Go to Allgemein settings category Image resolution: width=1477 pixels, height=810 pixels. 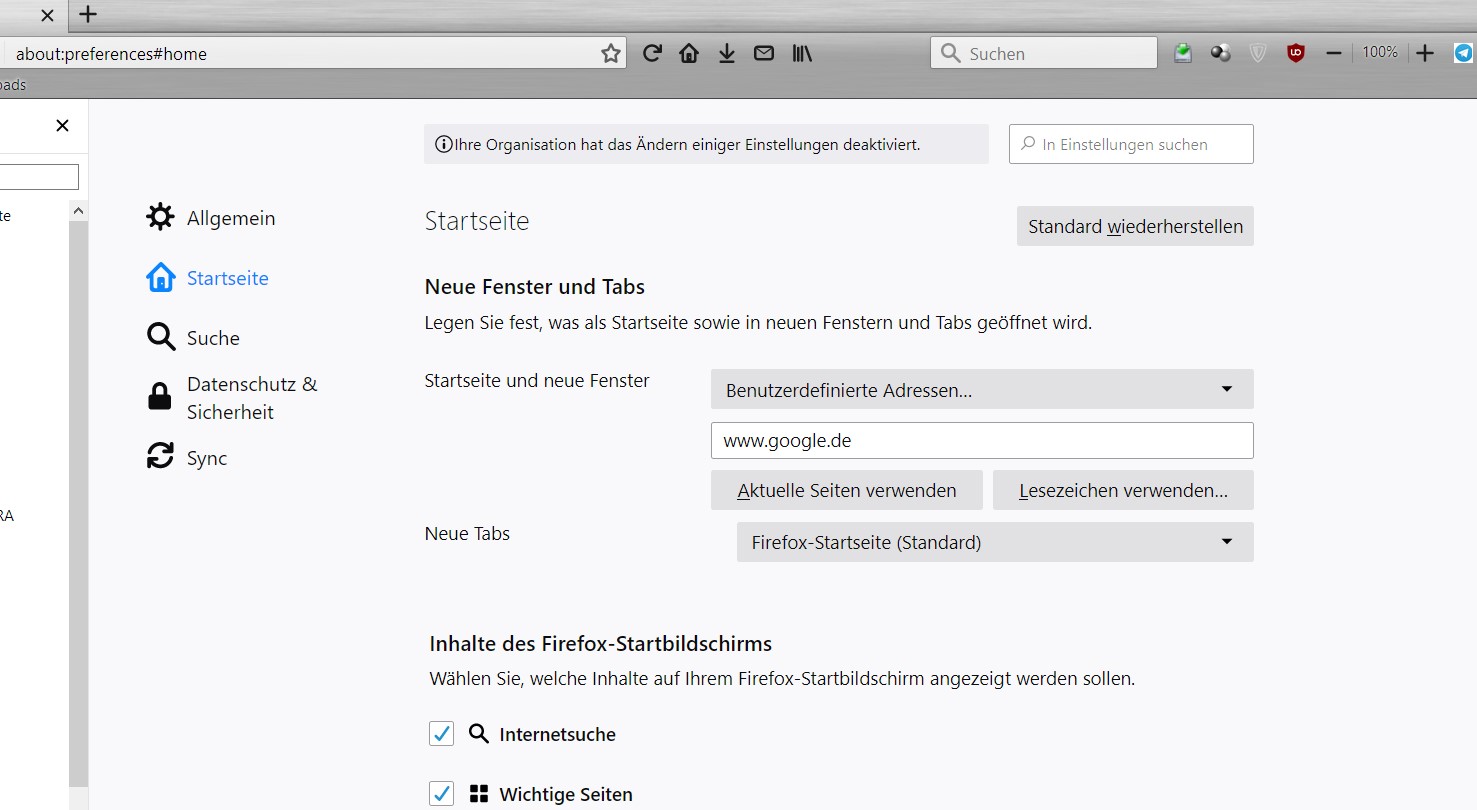(x=230, y=218)
